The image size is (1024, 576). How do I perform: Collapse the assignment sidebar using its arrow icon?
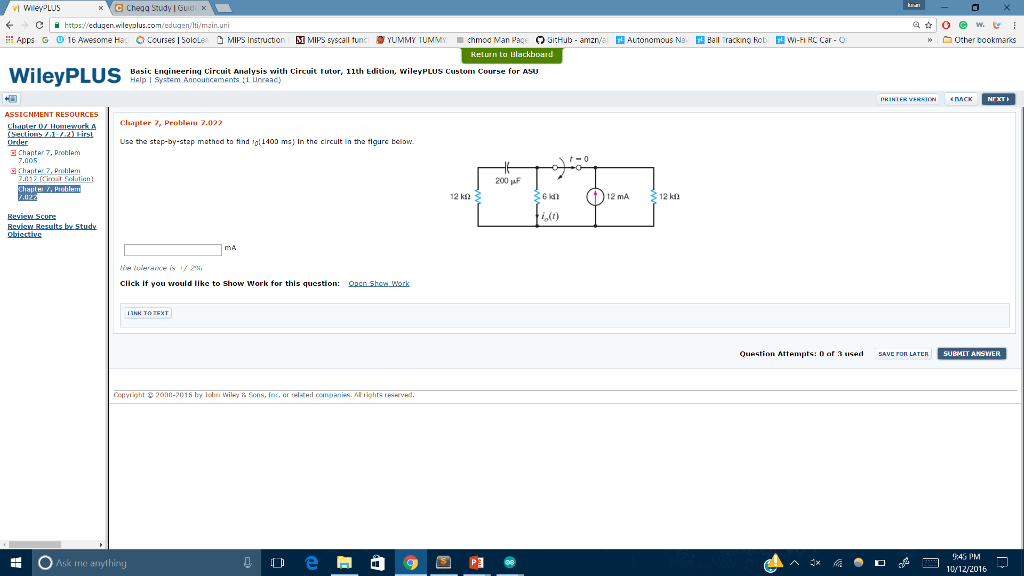click(x=12, y=98)
